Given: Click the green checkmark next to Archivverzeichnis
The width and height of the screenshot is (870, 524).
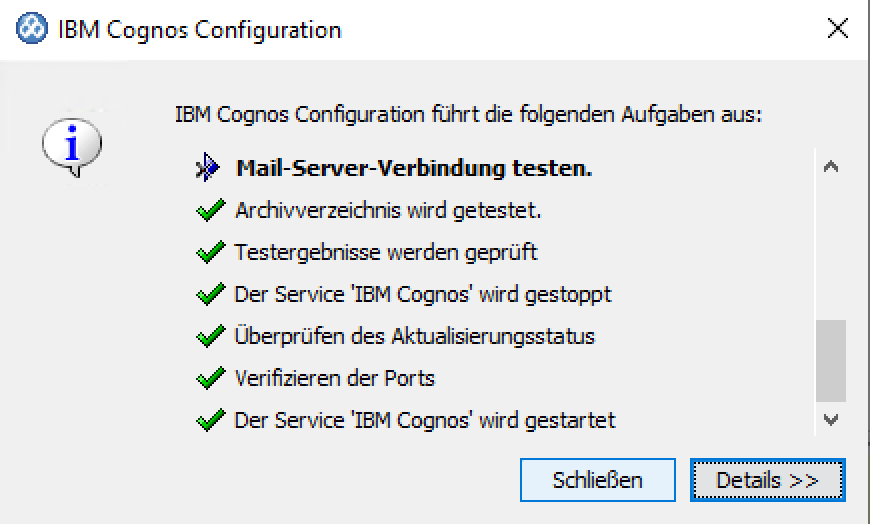Looking at the screenshot, I should tap(209, 211).
